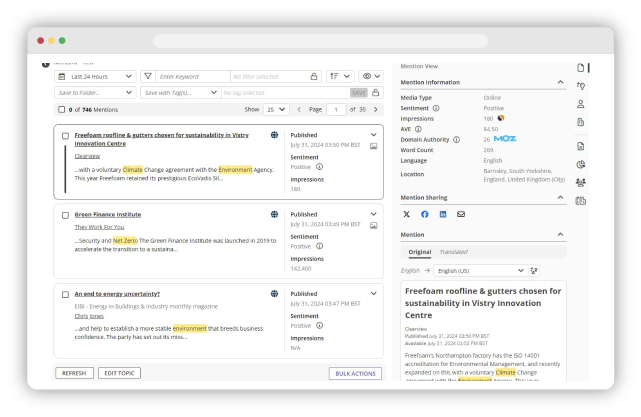Open globe icon on Green Finance Institute mention
This screenshot has width=641, height=417.
click(274, 214)
